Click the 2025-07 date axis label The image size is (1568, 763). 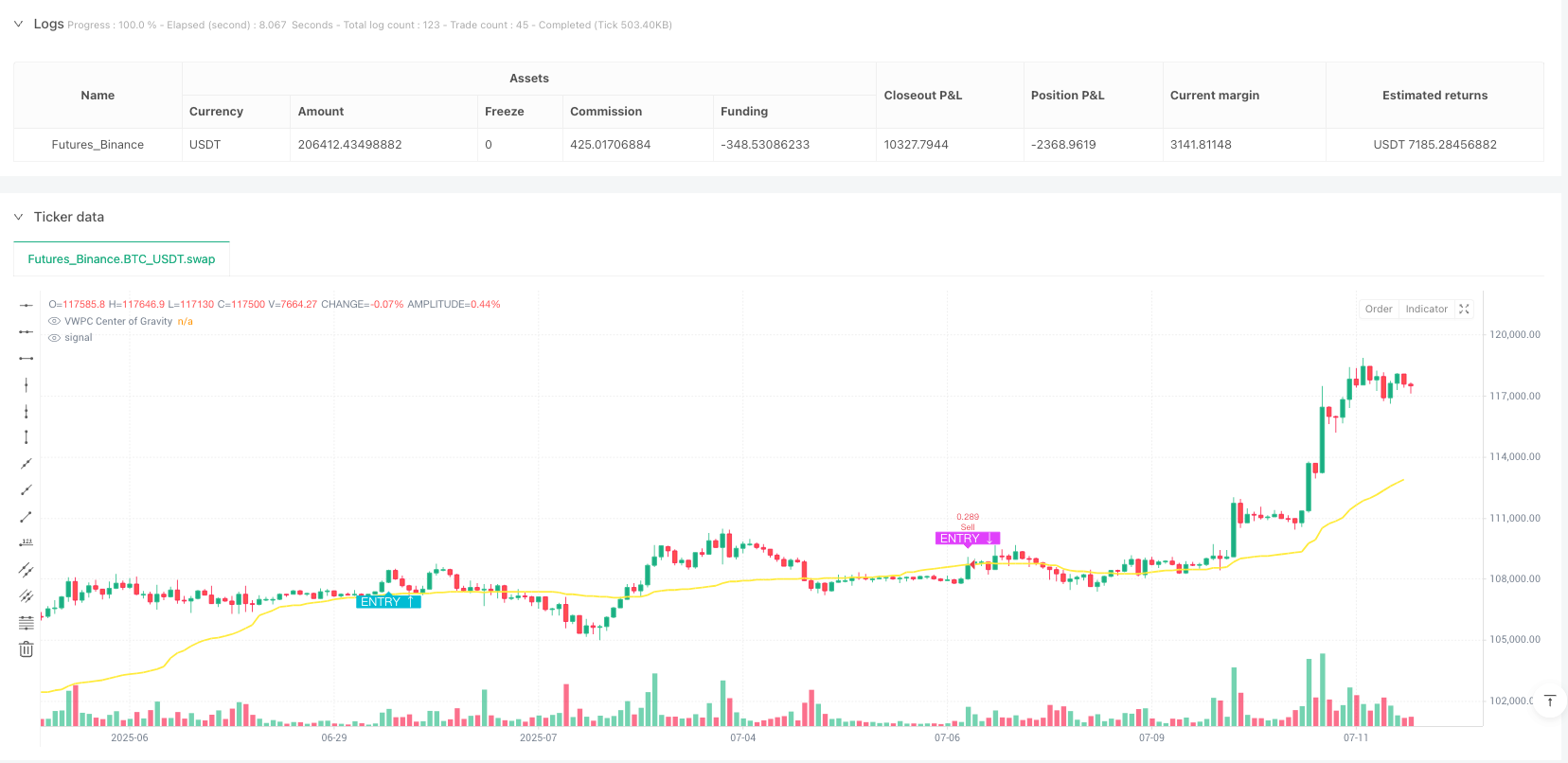[x=539, y=737]
